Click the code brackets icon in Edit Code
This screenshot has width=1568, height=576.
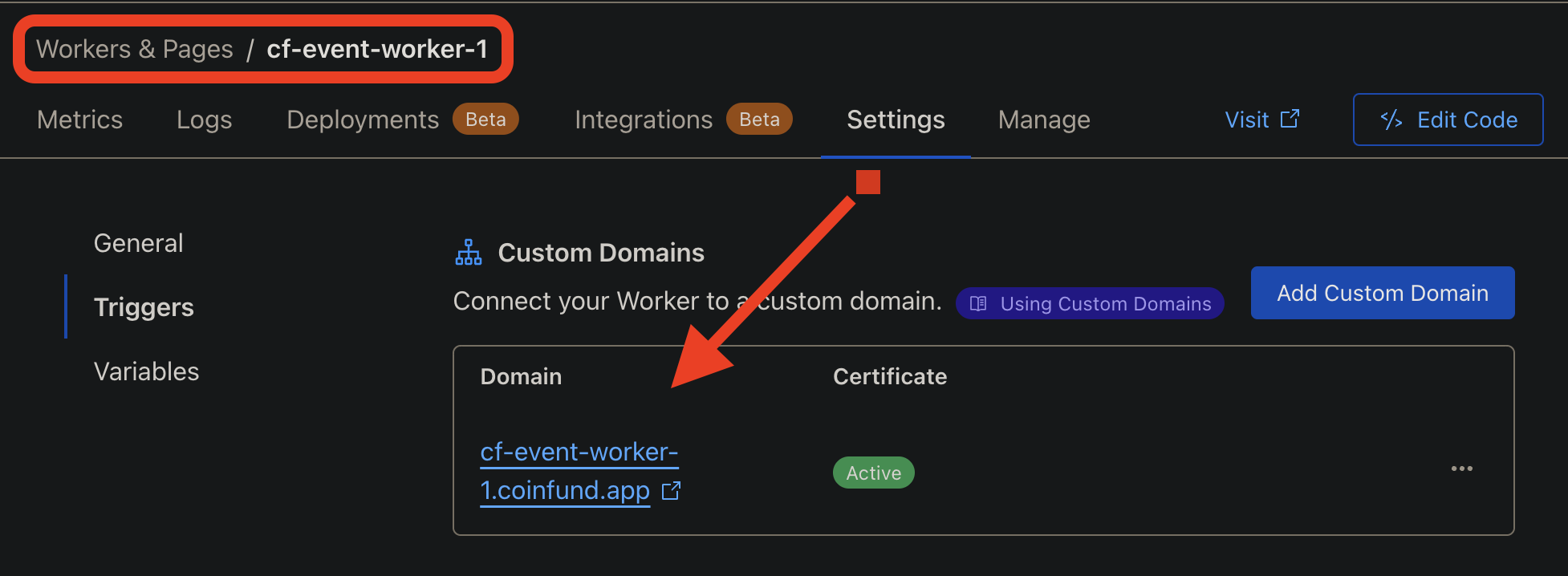[1391, 120]
